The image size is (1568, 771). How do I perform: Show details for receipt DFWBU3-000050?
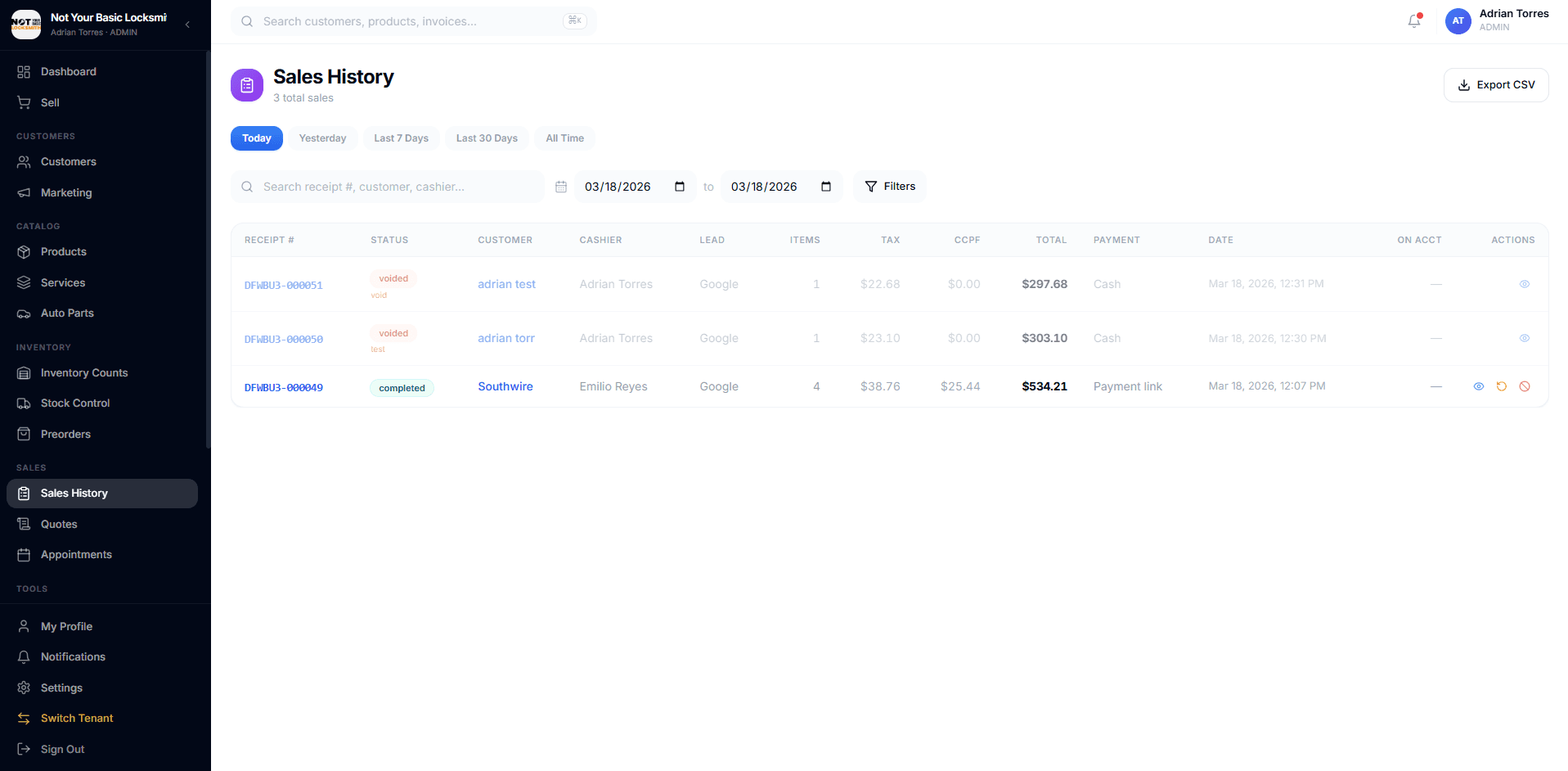pos(1525,338)
